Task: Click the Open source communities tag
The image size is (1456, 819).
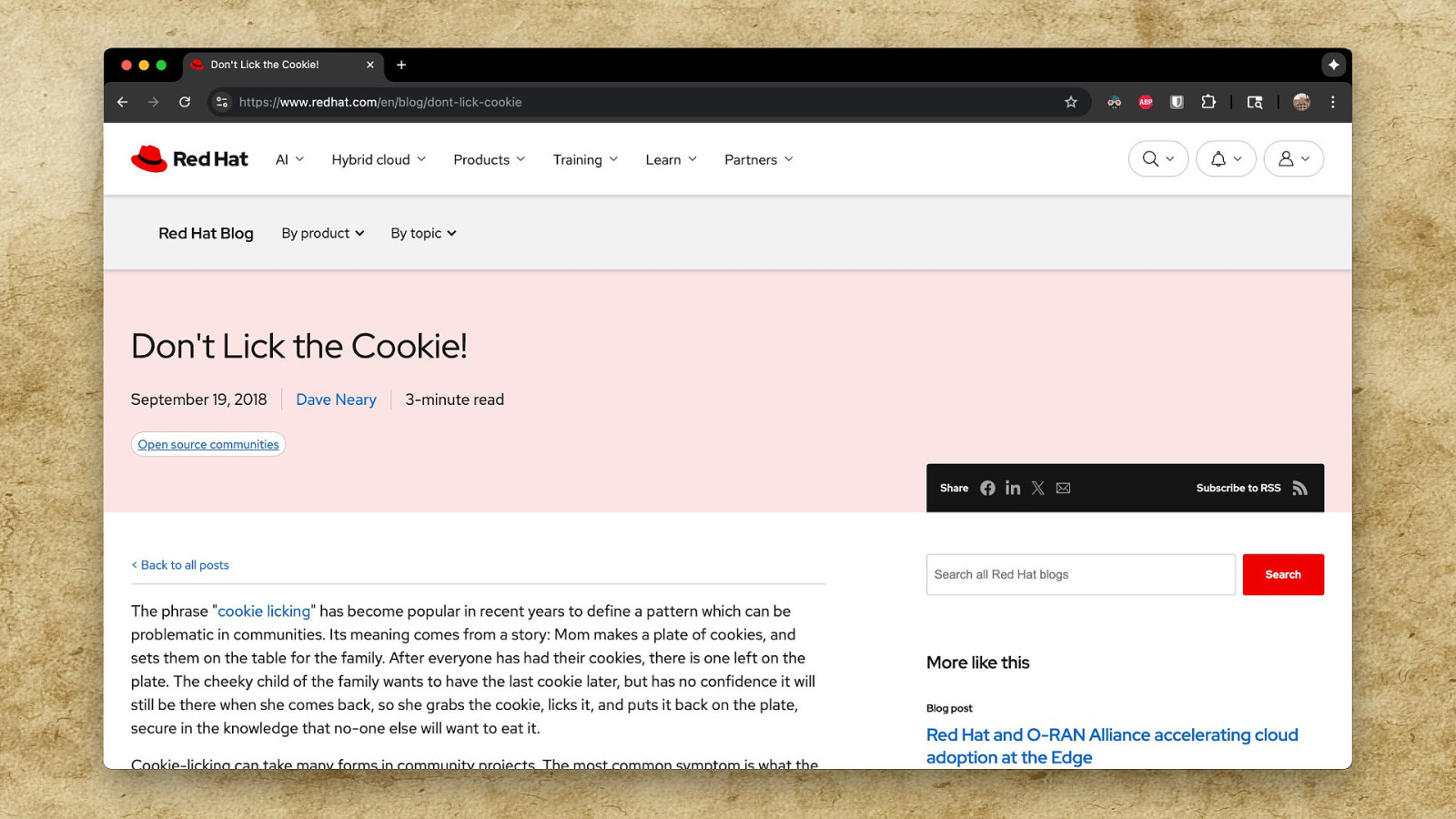Action: [208, 445]
